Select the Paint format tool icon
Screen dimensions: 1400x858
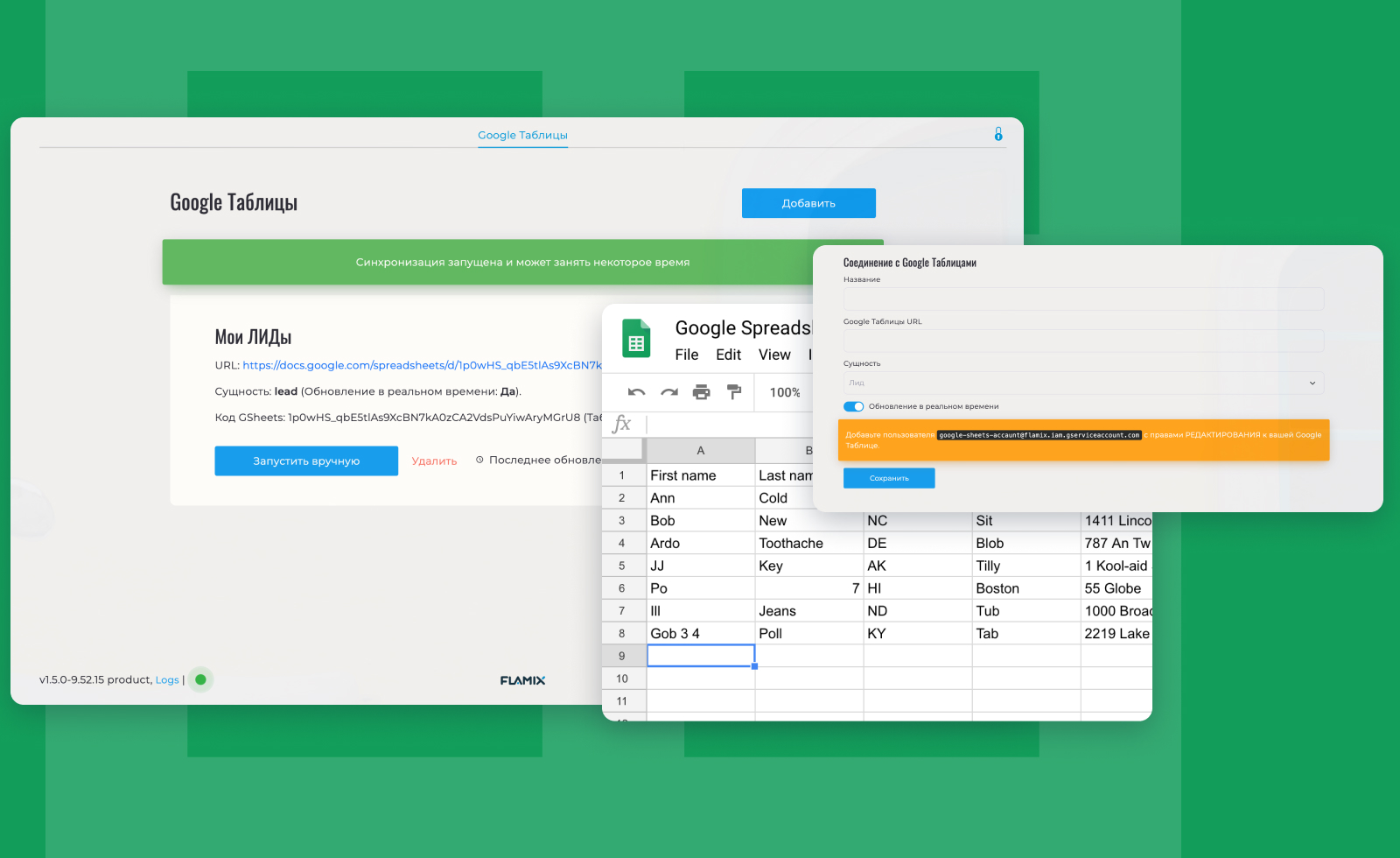[x=734, y=392]
